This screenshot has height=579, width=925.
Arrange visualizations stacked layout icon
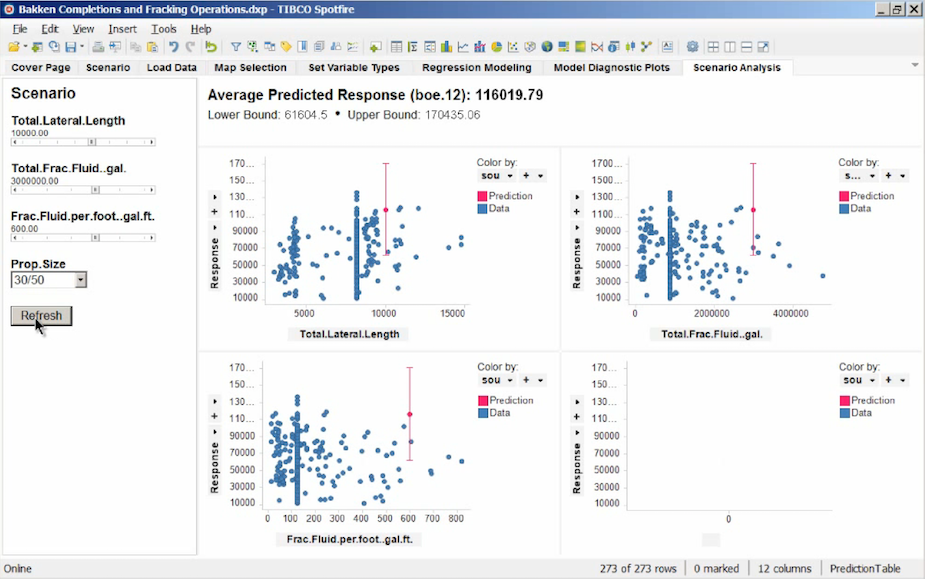click(746, 47)
